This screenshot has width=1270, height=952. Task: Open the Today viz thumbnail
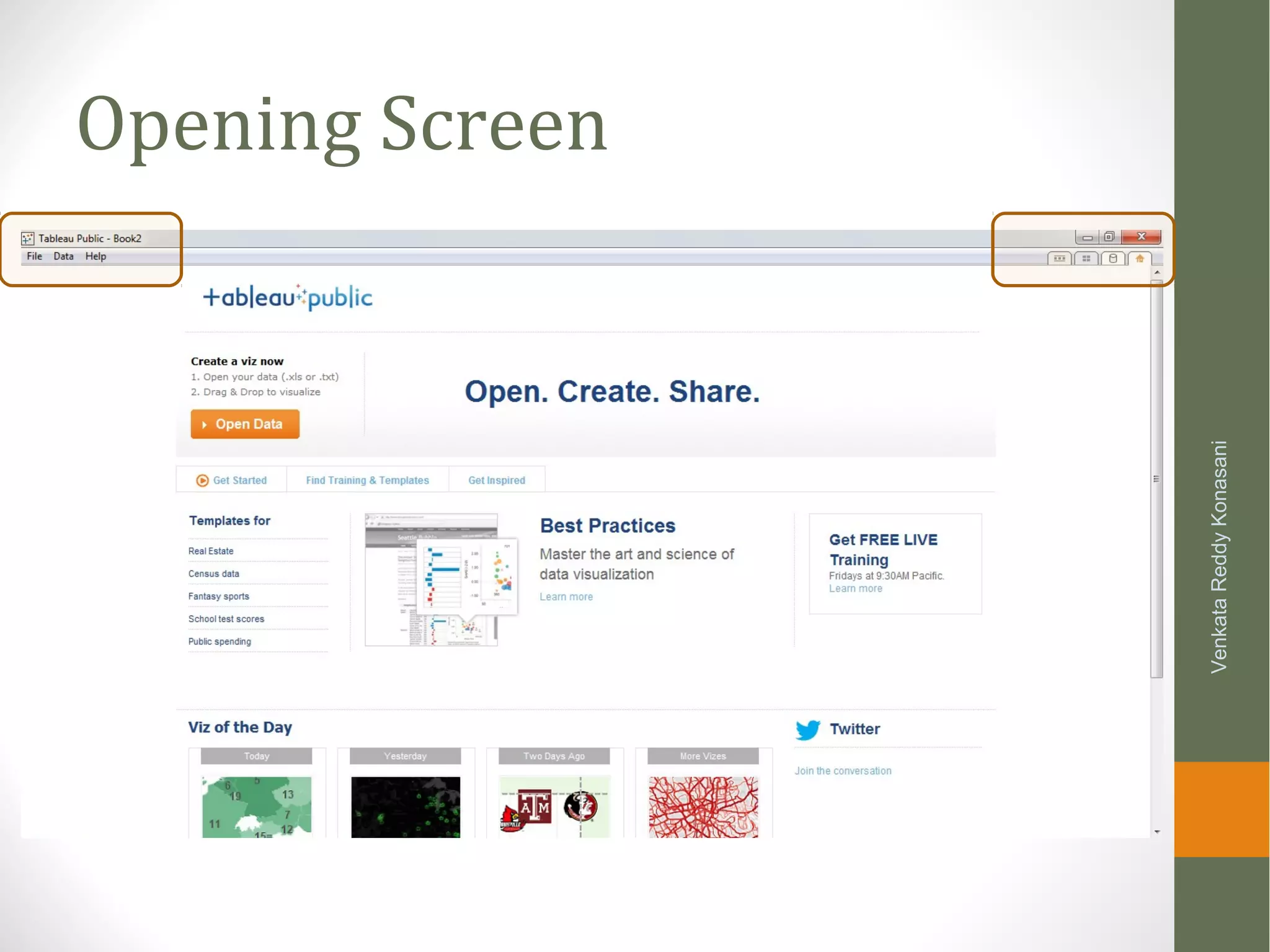click(x=257, y=807)
